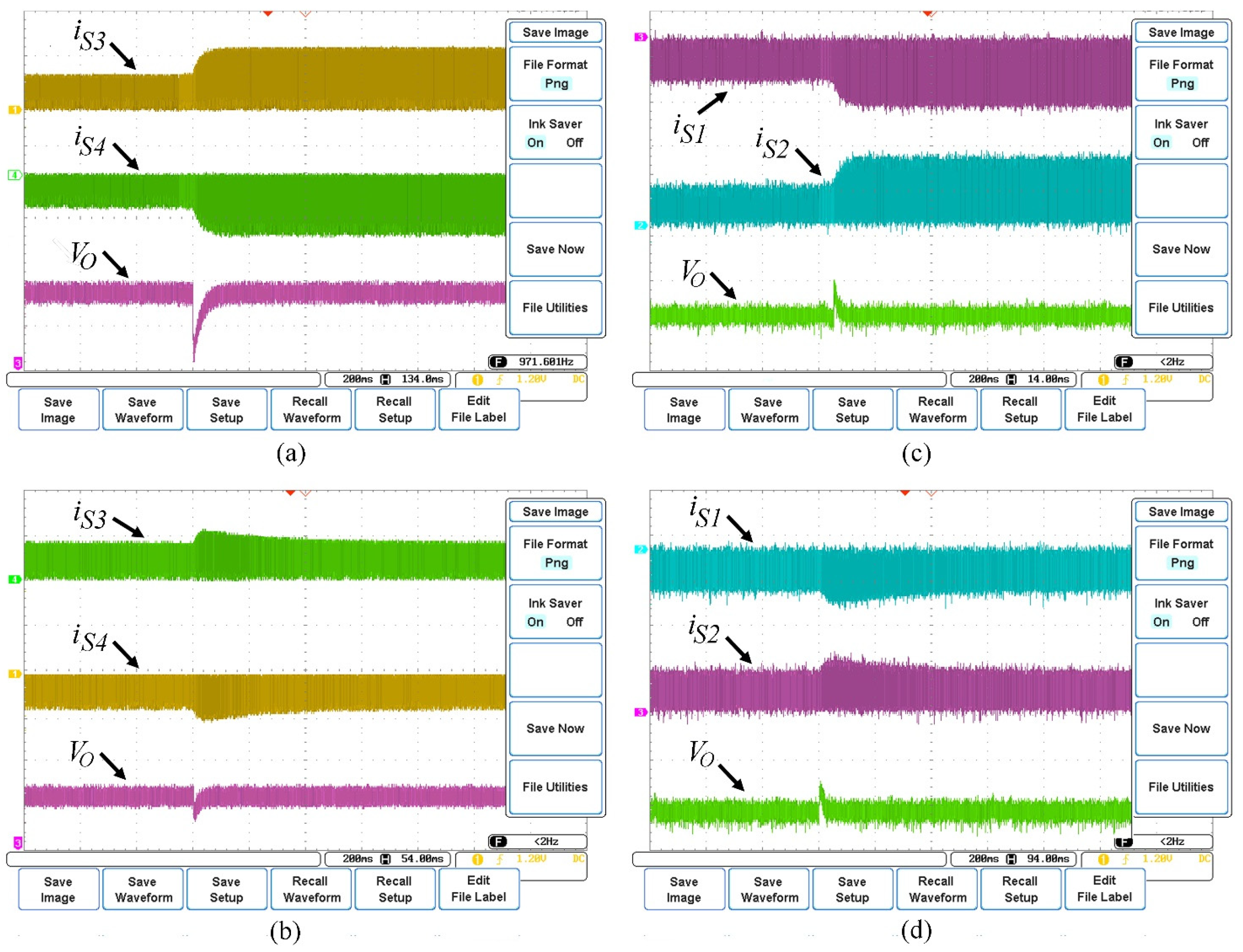Click the 14.00ms delay readout in panel (c)
The width and height of the screenshot is (1243, 952).
tap(1048, 379)
